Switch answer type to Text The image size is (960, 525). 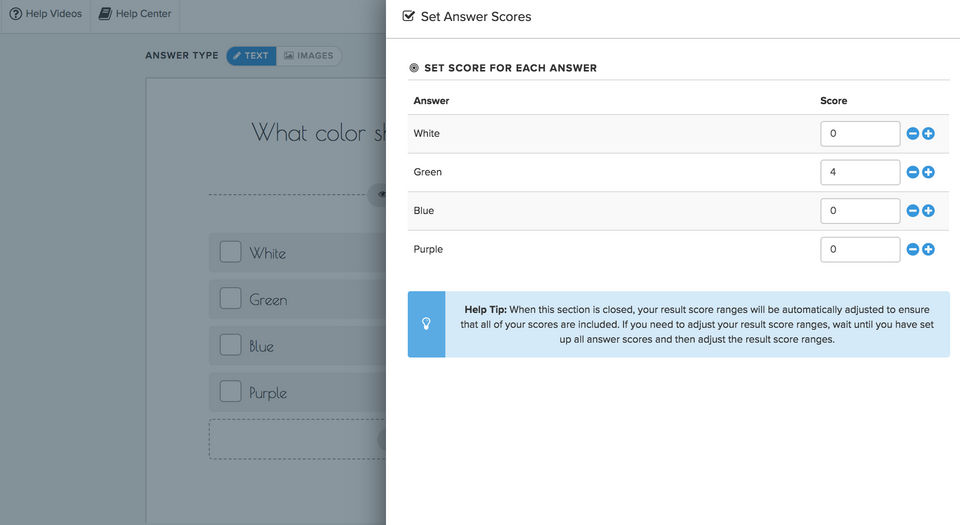click(x=251, y=56)
